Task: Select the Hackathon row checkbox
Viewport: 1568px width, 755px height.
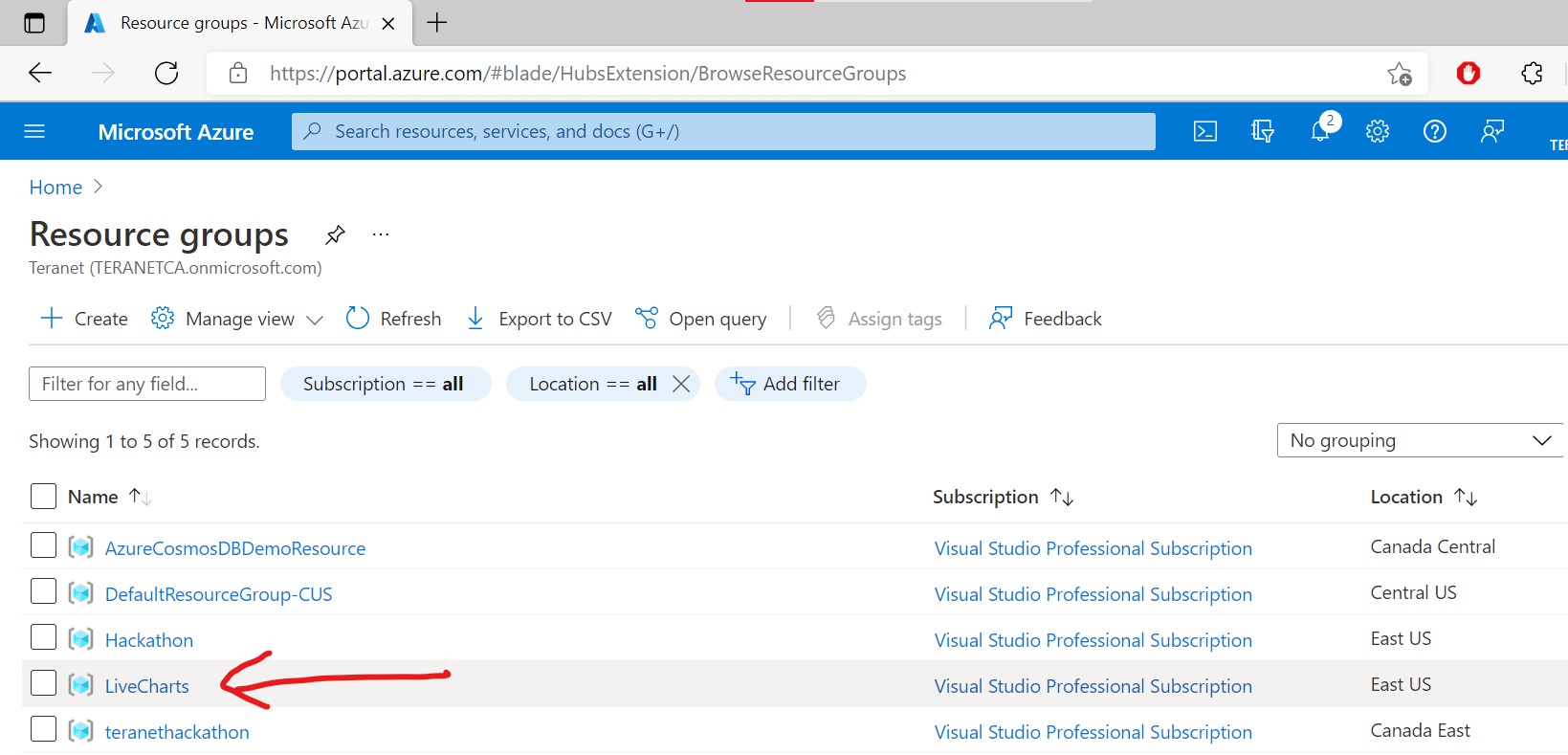Action: click(43, 637)
